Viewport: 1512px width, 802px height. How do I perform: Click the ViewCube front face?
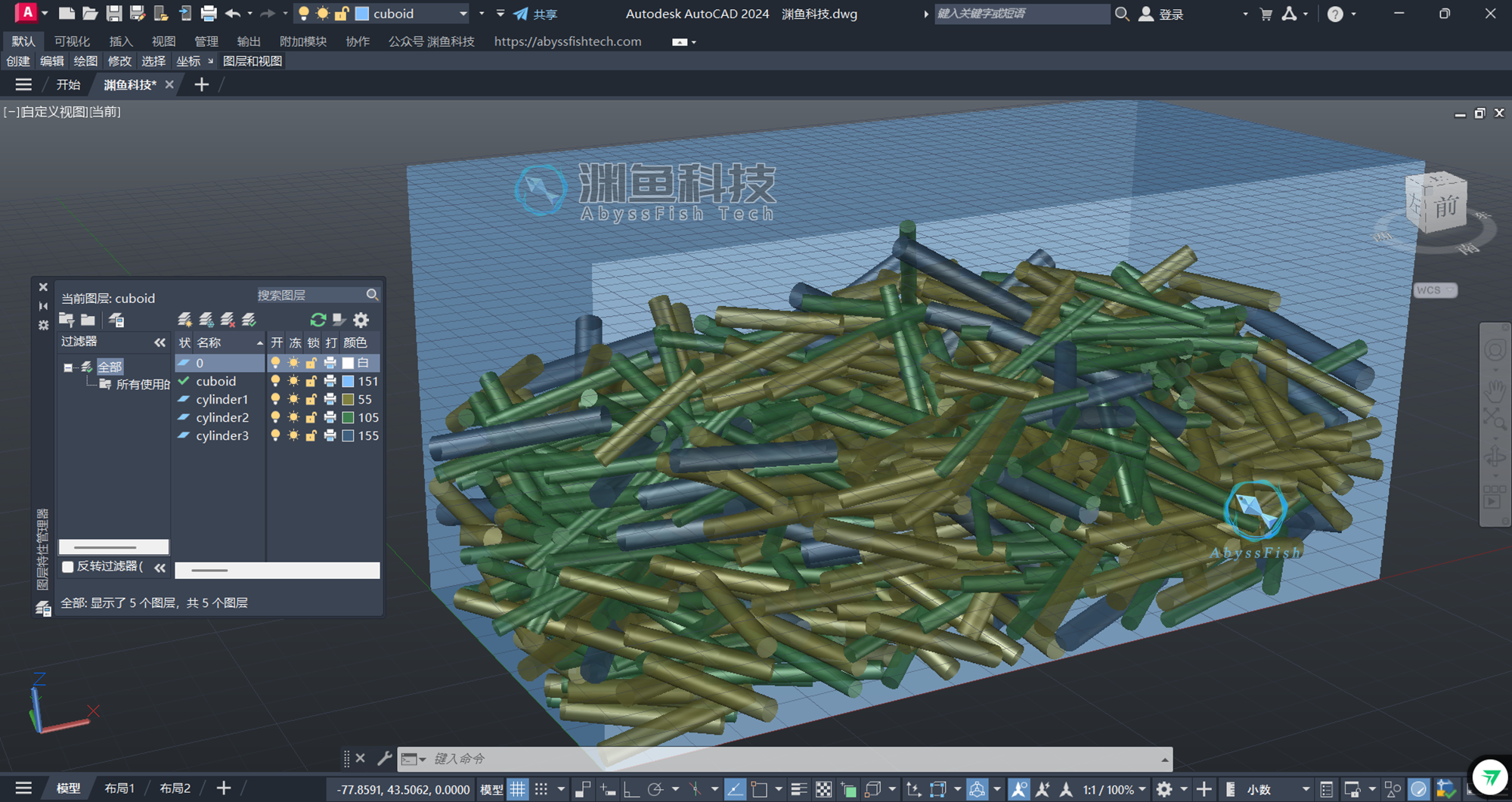pos(1445,206)
